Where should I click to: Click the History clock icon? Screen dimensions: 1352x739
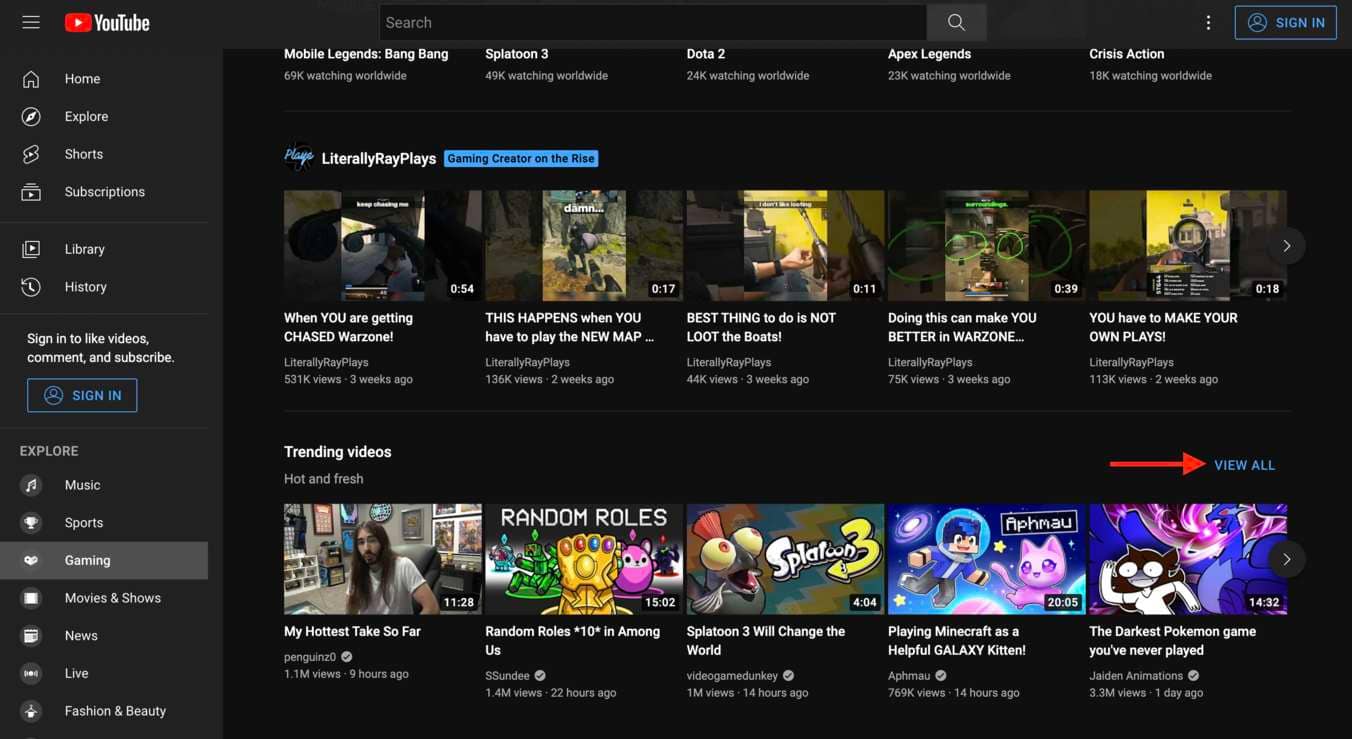(31, 287)
